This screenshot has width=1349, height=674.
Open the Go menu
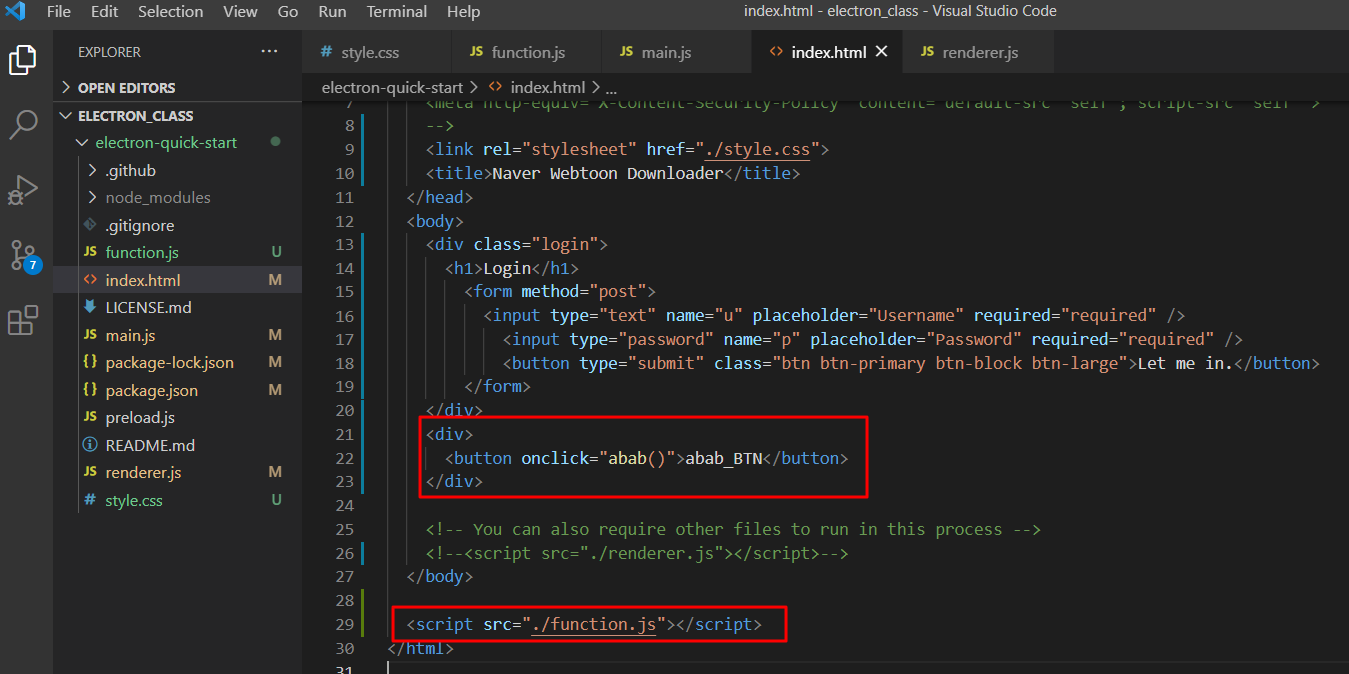point(288,12)
